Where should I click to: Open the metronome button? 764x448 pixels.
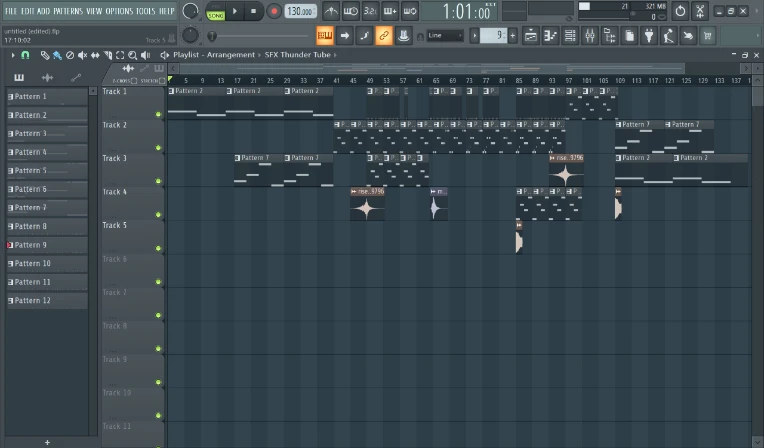pos(331,11)
